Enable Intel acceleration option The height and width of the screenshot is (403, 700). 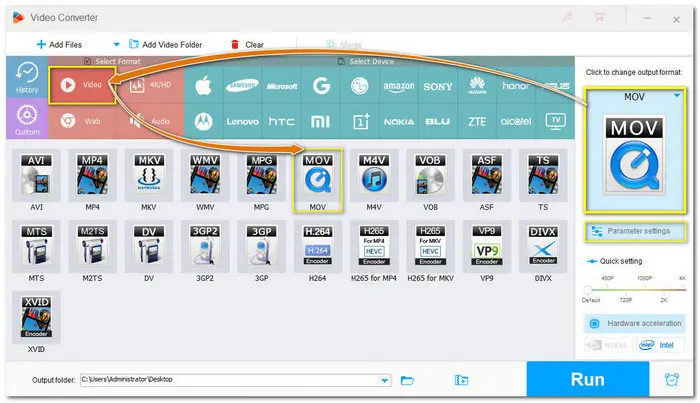coord(660,345)
